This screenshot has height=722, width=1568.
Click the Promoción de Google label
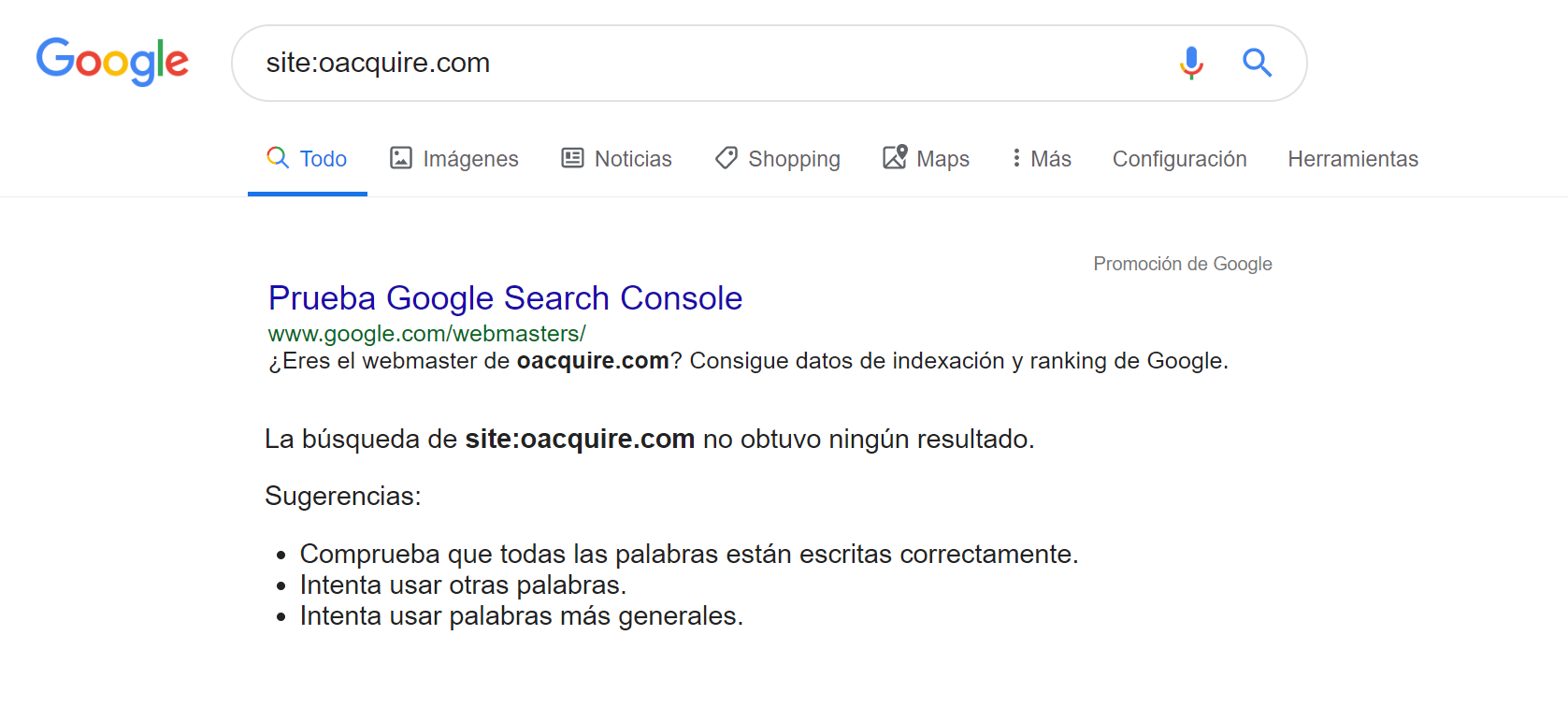pos(1182,264)
